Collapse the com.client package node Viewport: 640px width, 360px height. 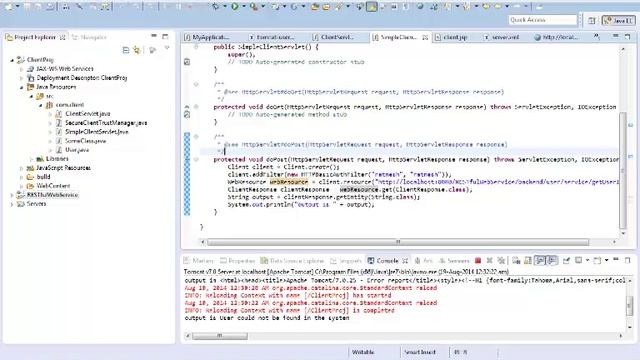pos(41,105)
